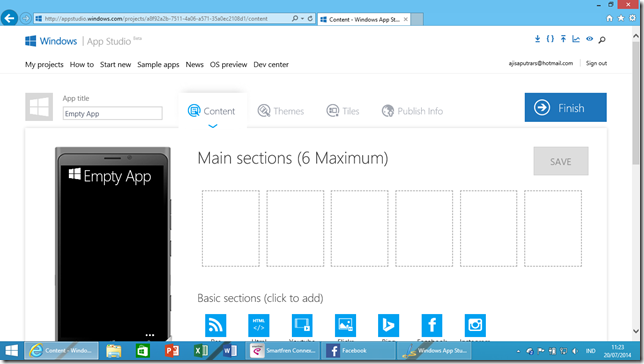Viewport: 644px width, 364px height.
Task: Add an RSS basic section
Action: pyautogui.click(x=216, y=325)
